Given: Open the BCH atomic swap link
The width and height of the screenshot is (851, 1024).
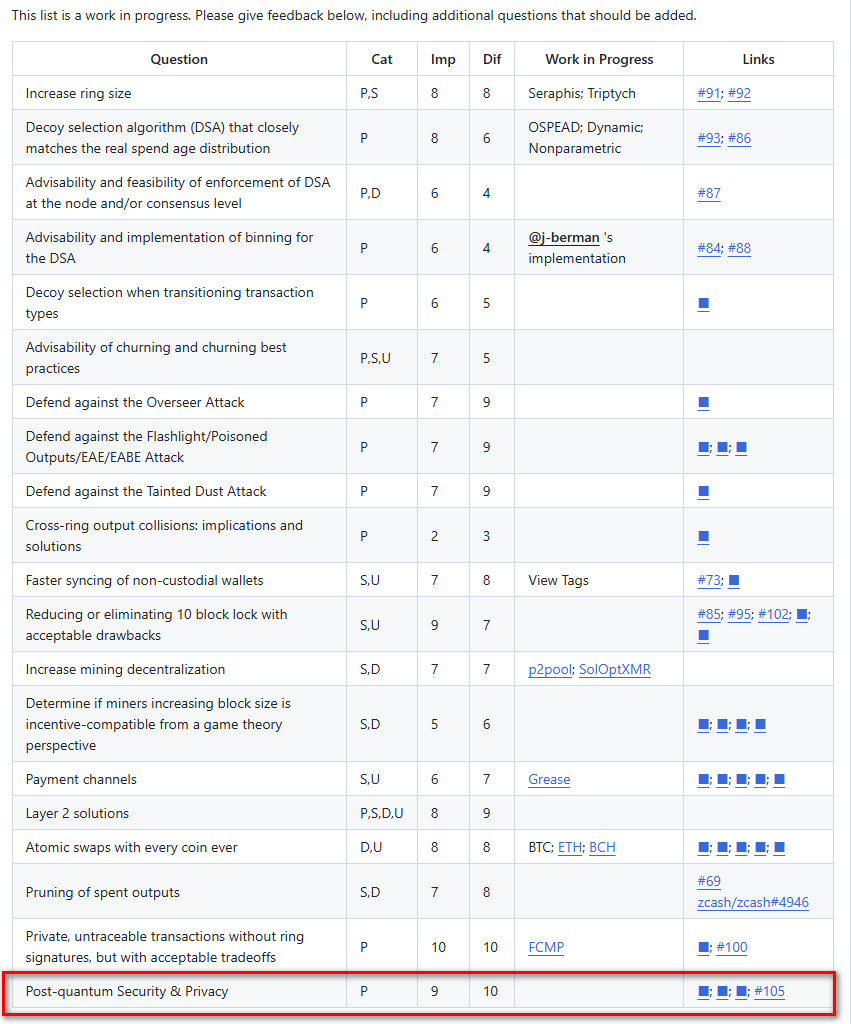Looking at the screenshot, I should [x=602, y=847].
